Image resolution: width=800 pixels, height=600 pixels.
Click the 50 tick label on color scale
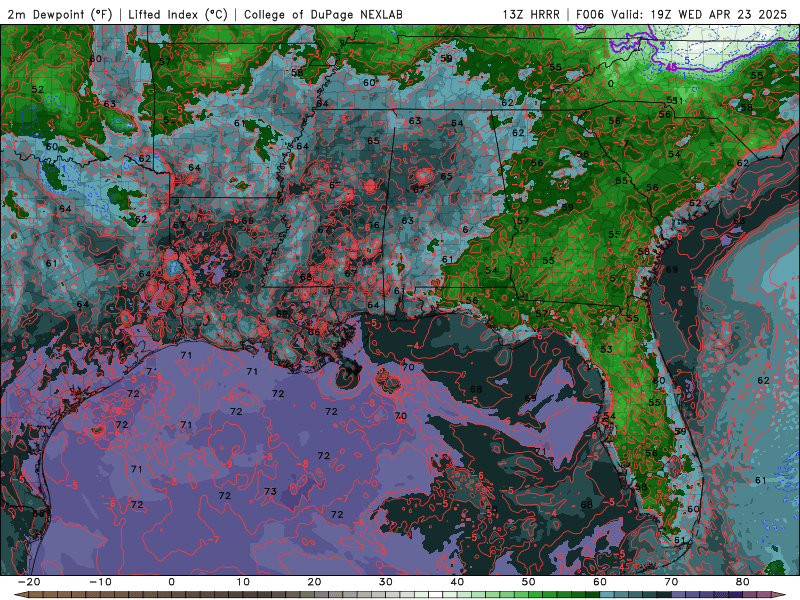pyautogui.click(x=529, y=582)
